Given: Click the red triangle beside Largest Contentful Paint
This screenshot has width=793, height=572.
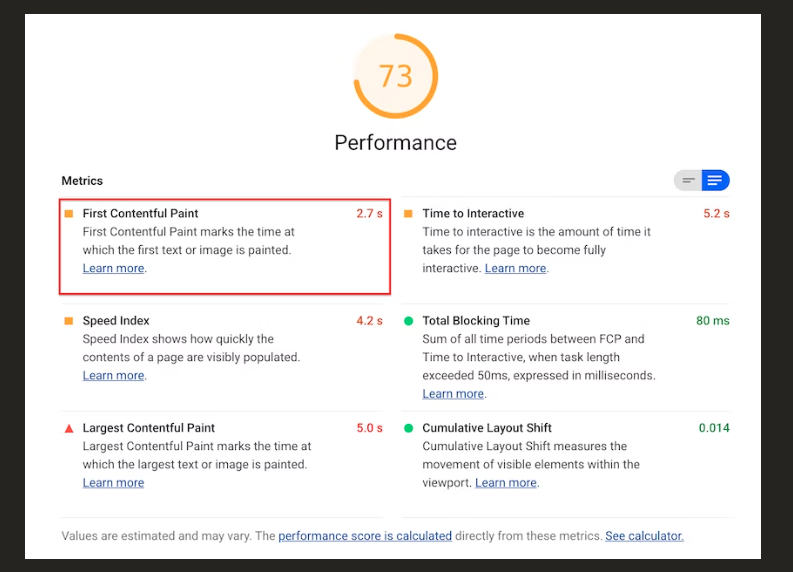Looking at the screenshot, I should [x=69, y=428].
